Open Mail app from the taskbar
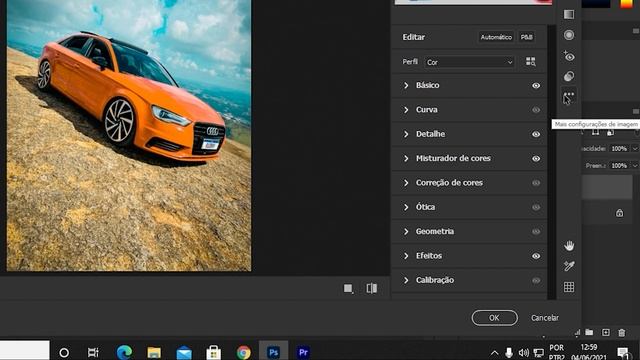 click(x=184, y=352)
